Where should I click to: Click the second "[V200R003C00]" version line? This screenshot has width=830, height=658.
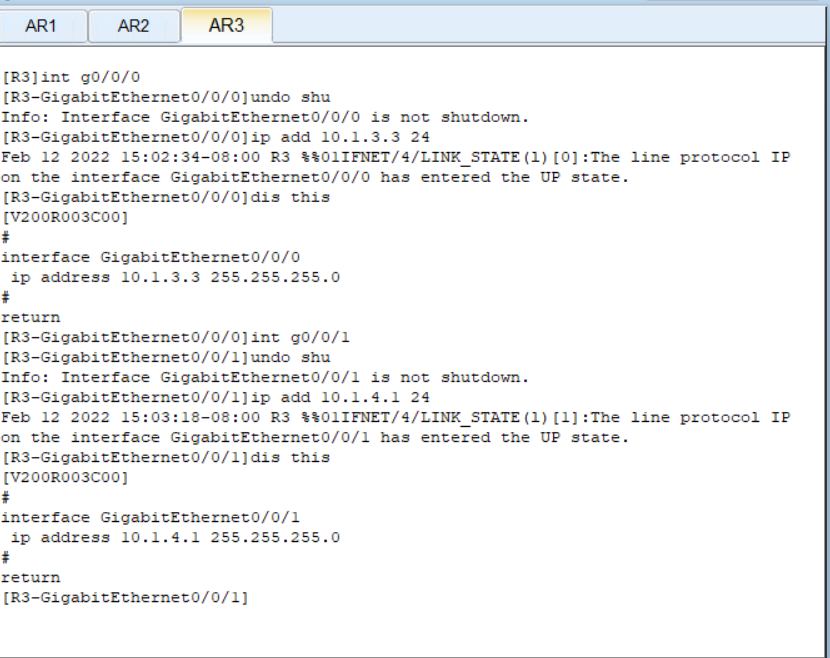coord(65,477)
